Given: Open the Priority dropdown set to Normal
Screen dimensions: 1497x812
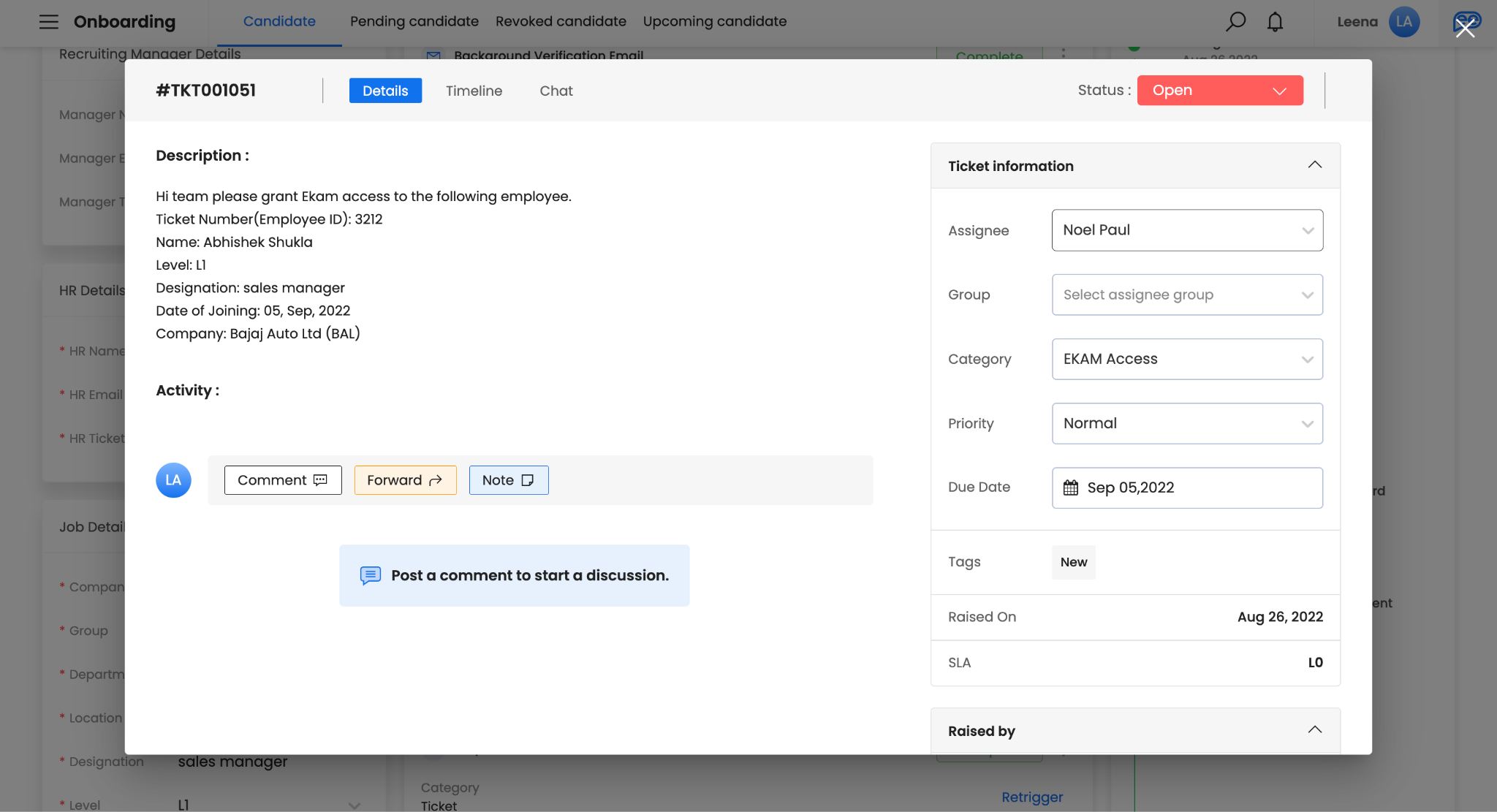Looking at the screenshot, I should coord(1186,423).
